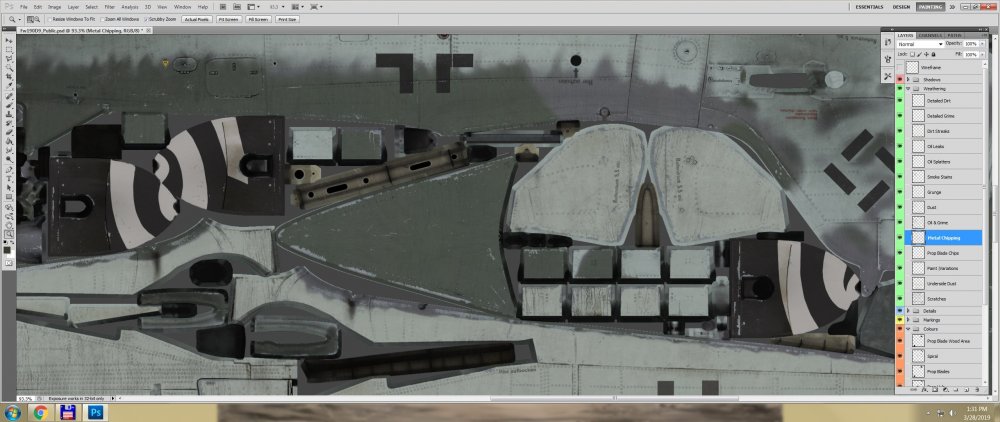This screenshot has height=422, width=1000.
Task: Expand the Shadows layer group
Action: pyautogui.click(x=908, y=79)
